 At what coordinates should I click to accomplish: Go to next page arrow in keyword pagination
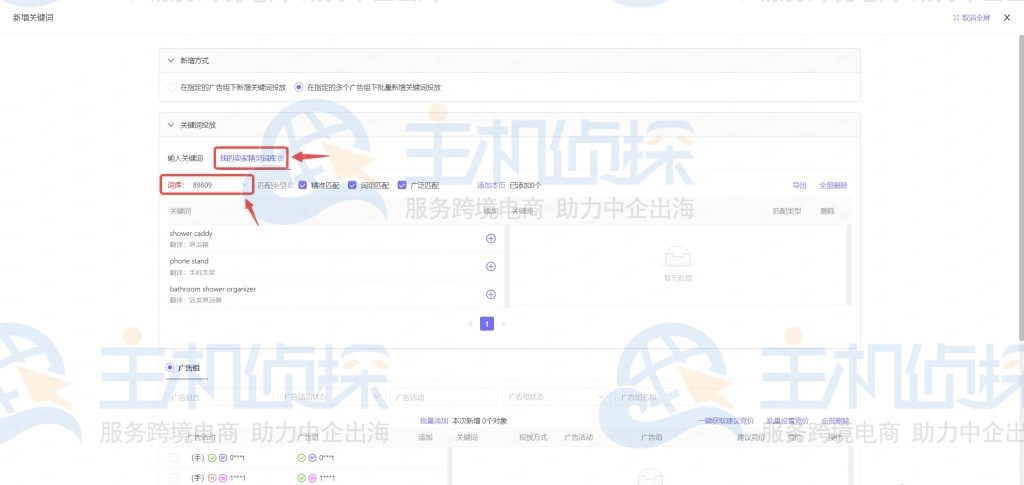503,324
